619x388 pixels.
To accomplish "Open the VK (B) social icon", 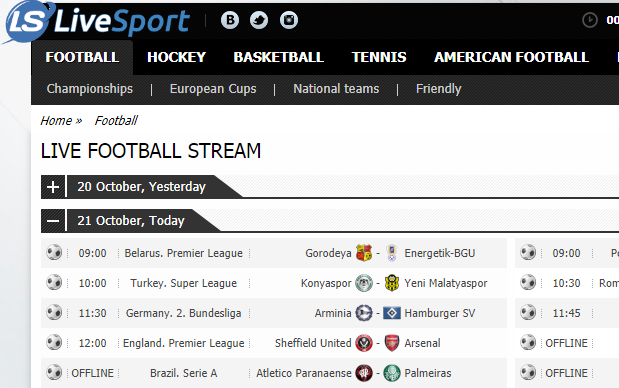I will (x=230, y=20).
